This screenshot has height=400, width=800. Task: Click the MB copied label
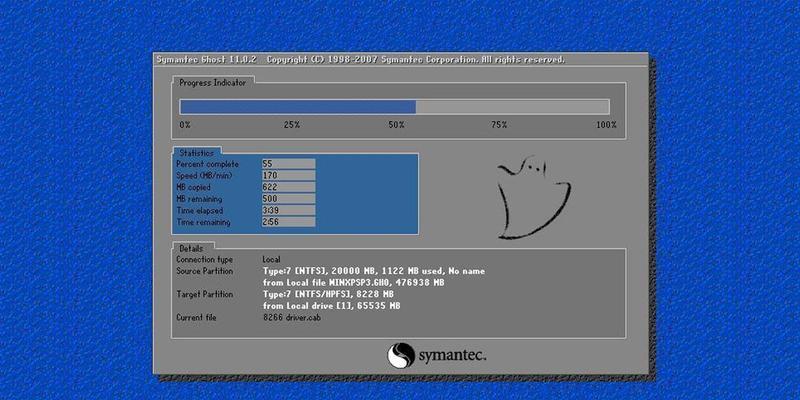pyautogui.click(x=195, y=188)
